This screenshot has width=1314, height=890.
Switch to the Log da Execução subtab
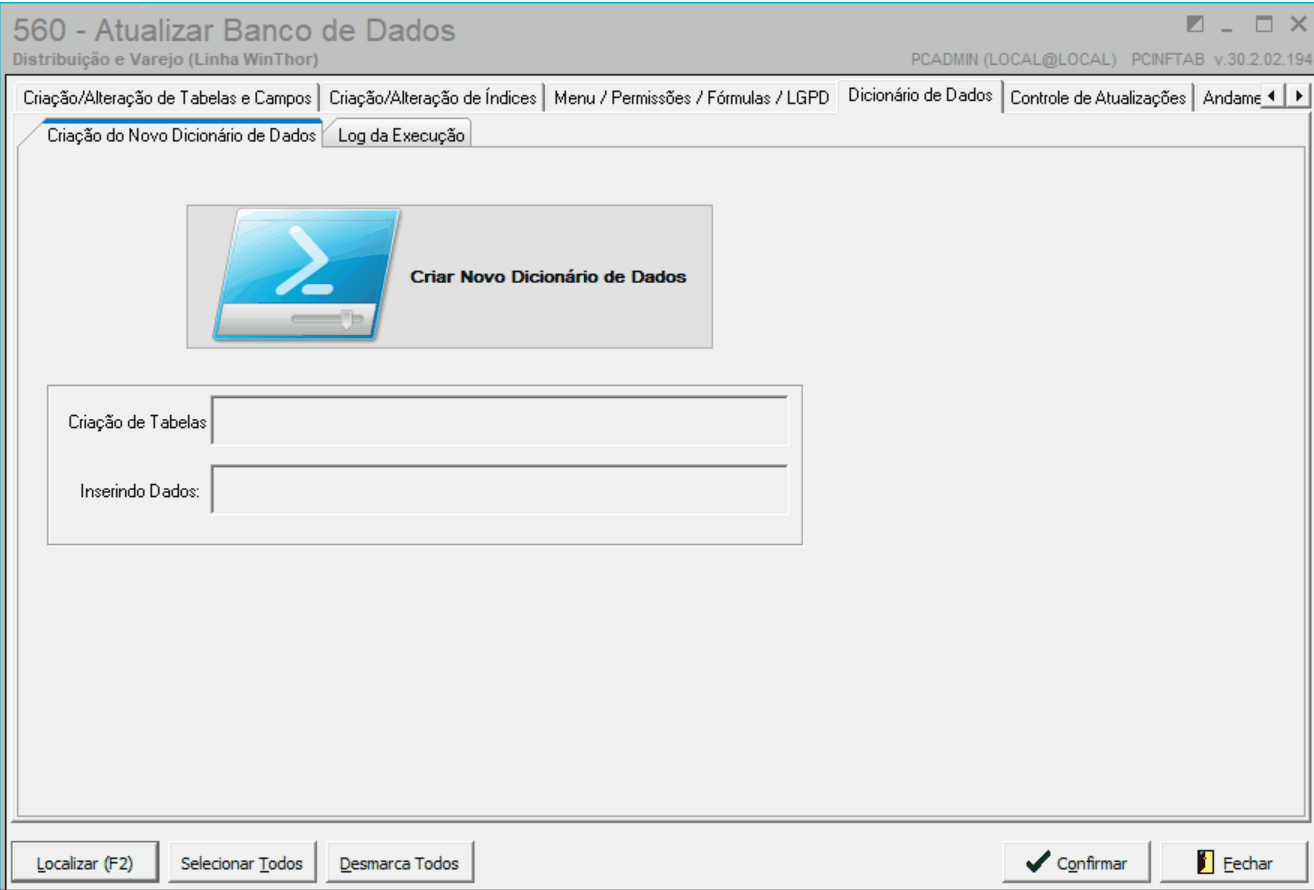pos(401,136)
